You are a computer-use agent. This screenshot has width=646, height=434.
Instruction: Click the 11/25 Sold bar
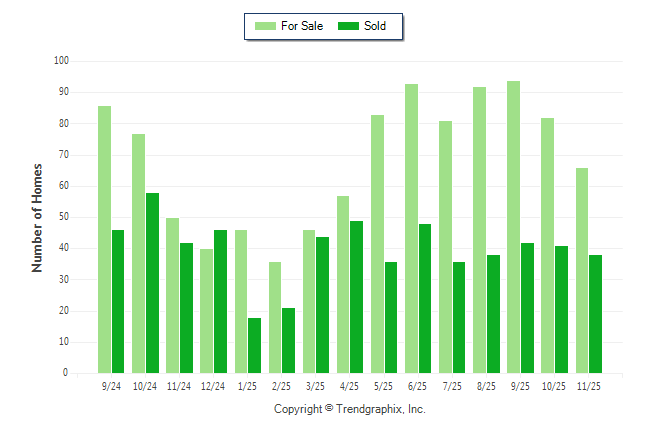pos(596,314)
